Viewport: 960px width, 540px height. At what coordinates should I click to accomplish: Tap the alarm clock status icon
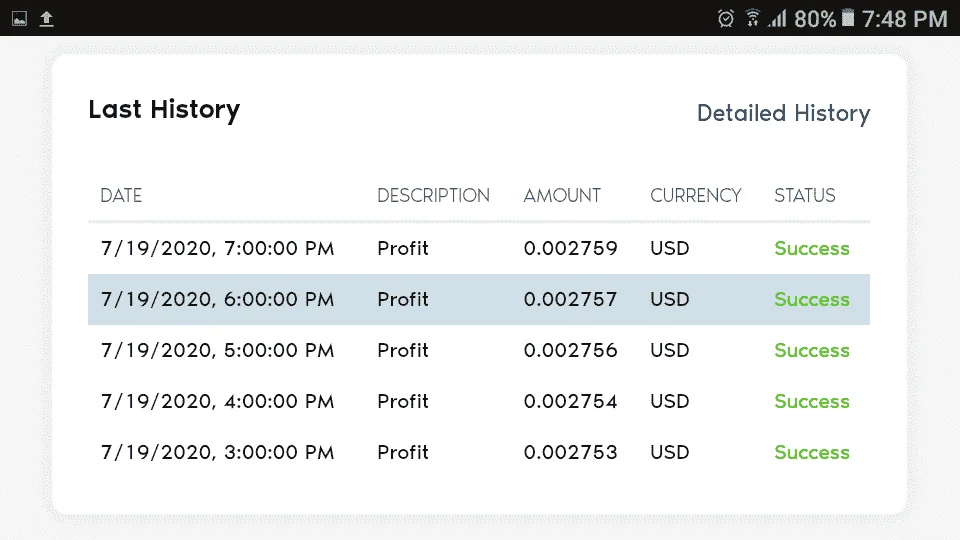tap(726, 18)
